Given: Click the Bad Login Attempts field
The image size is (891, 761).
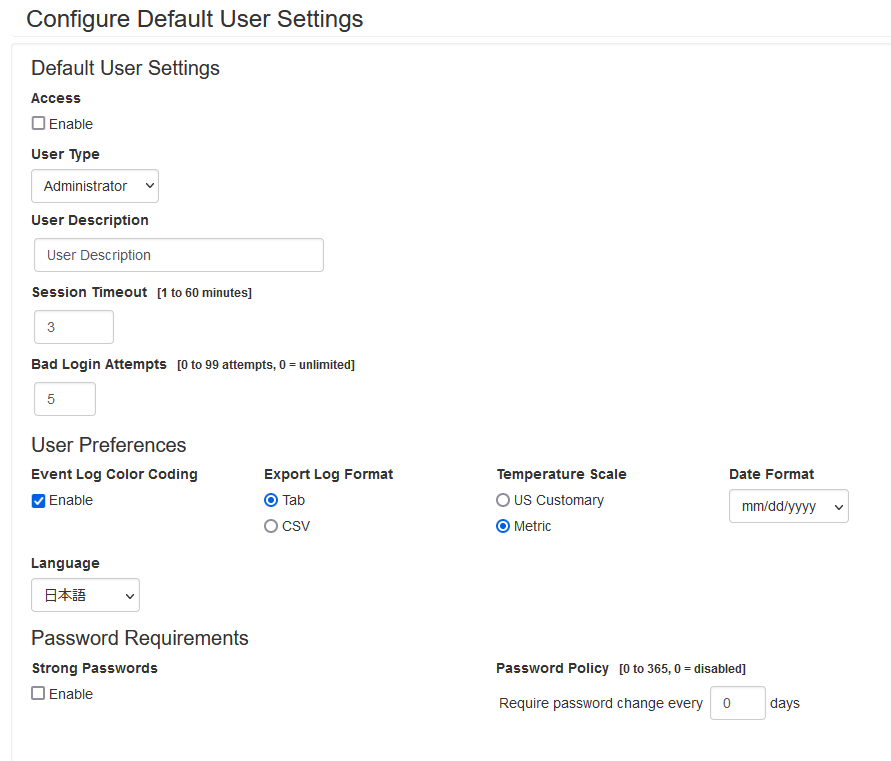Looking at the screenshot, I should (65, 399).
